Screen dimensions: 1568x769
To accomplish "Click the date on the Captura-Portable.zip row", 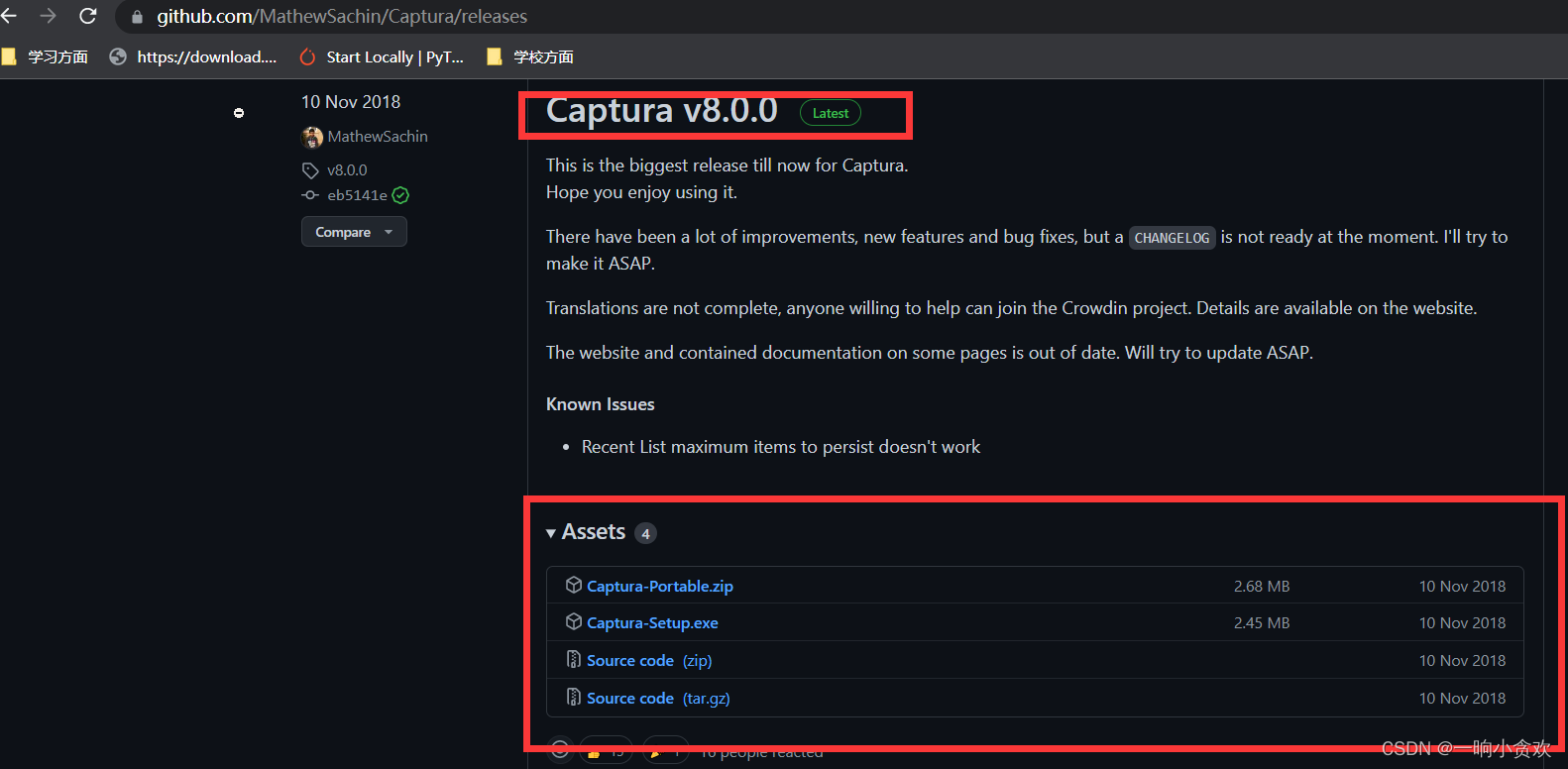I will pos(1462,586).
